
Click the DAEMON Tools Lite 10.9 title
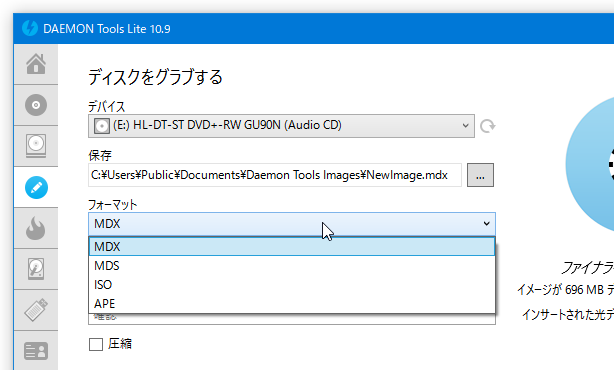click(107, 29)
